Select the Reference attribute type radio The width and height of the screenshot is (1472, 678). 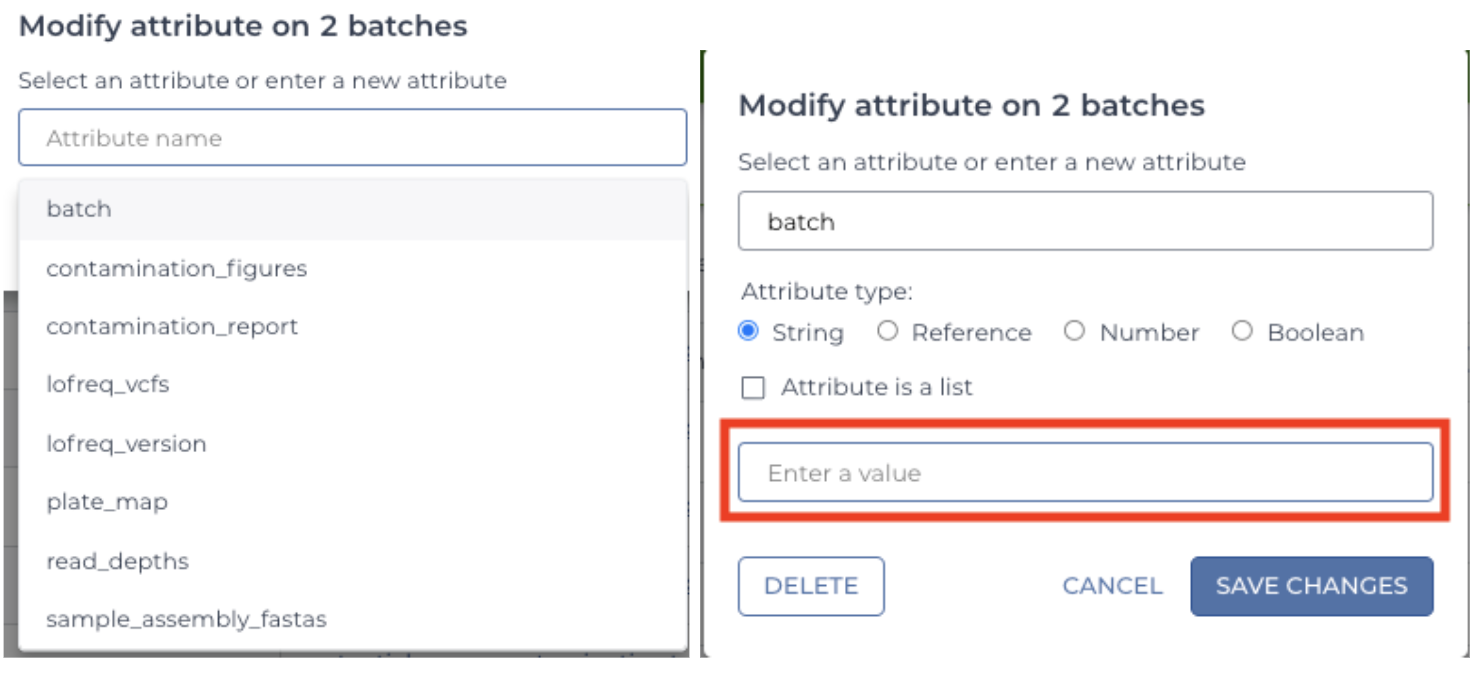[887, 331]
